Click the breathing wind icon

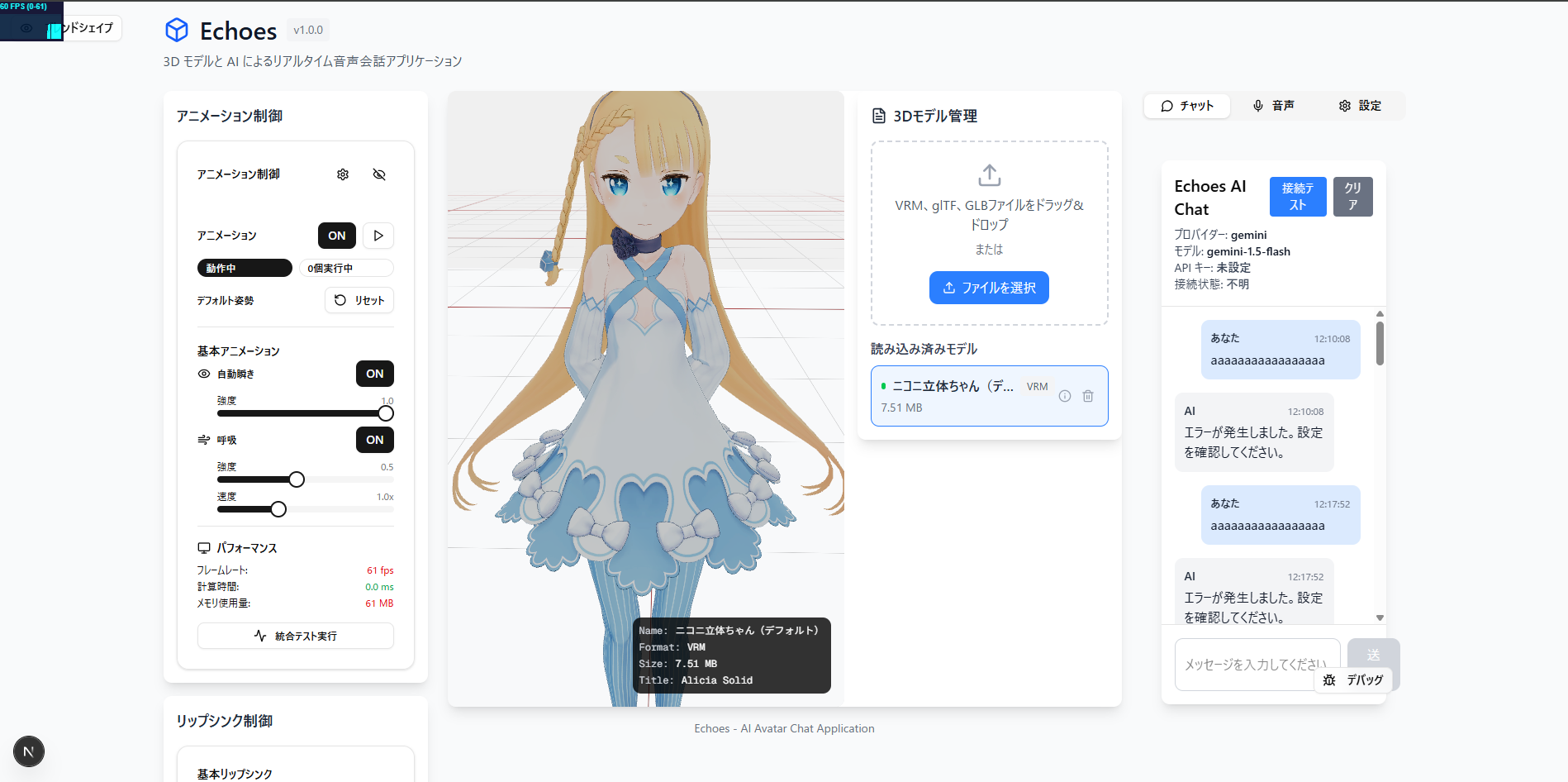(x=204, y=440)
